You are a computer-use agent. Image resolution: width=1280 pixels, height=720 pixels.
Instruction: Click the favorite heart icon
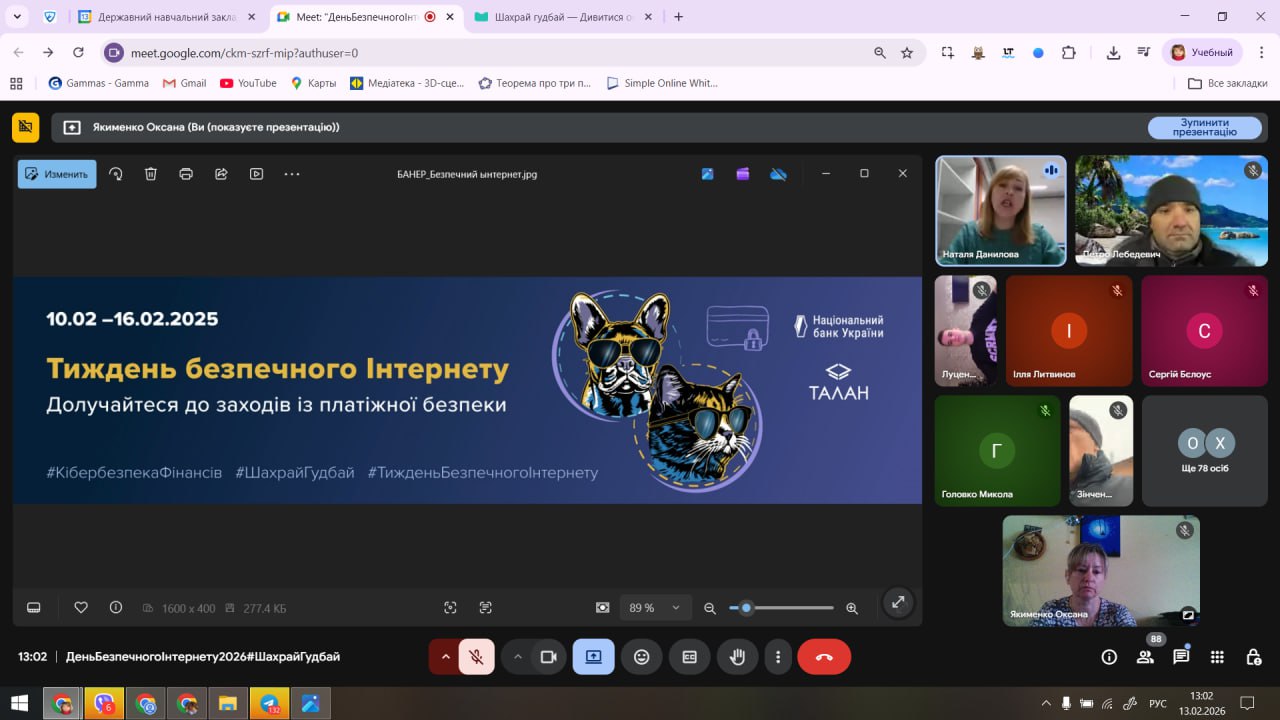(81, 607)
